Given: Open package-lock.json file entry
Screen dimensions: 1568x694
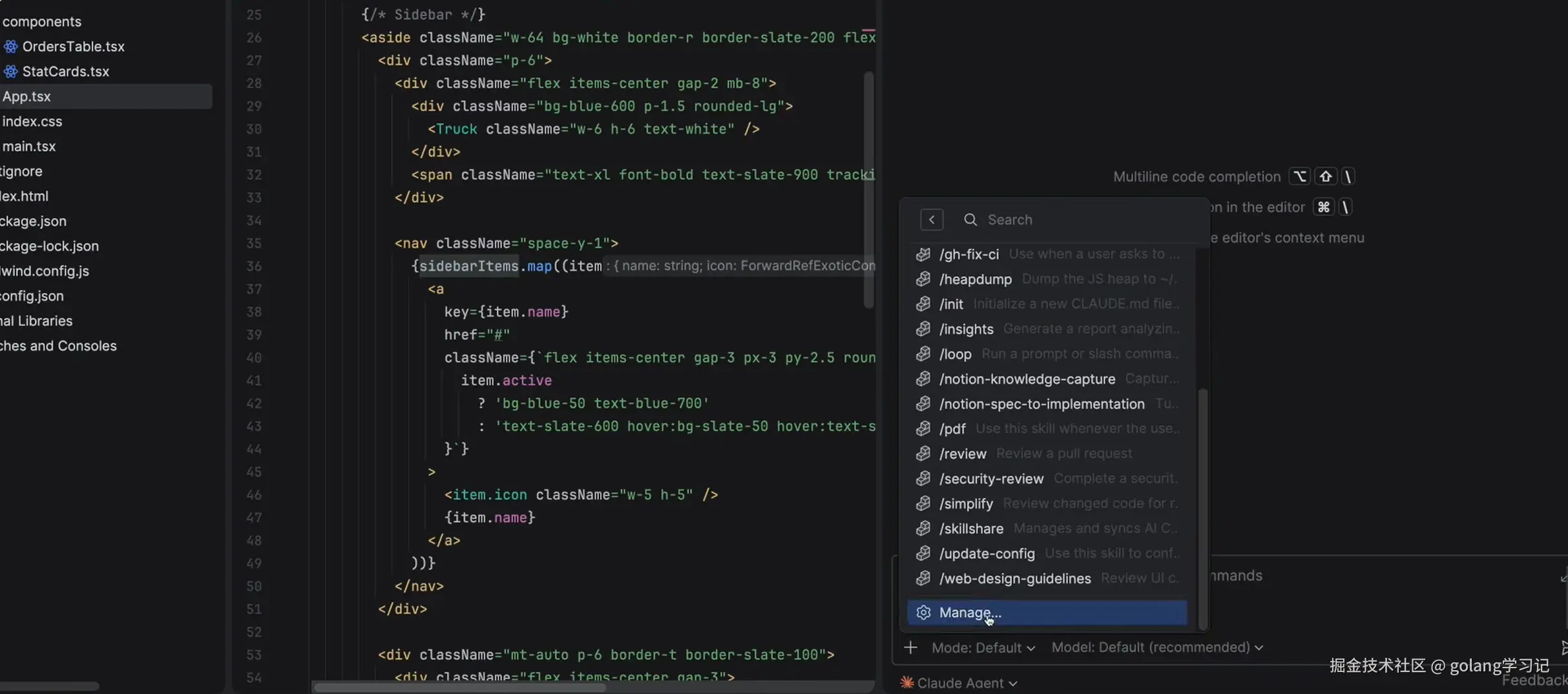Looking at the screenshot, I should pyautogui.click(x=49, y=246).
